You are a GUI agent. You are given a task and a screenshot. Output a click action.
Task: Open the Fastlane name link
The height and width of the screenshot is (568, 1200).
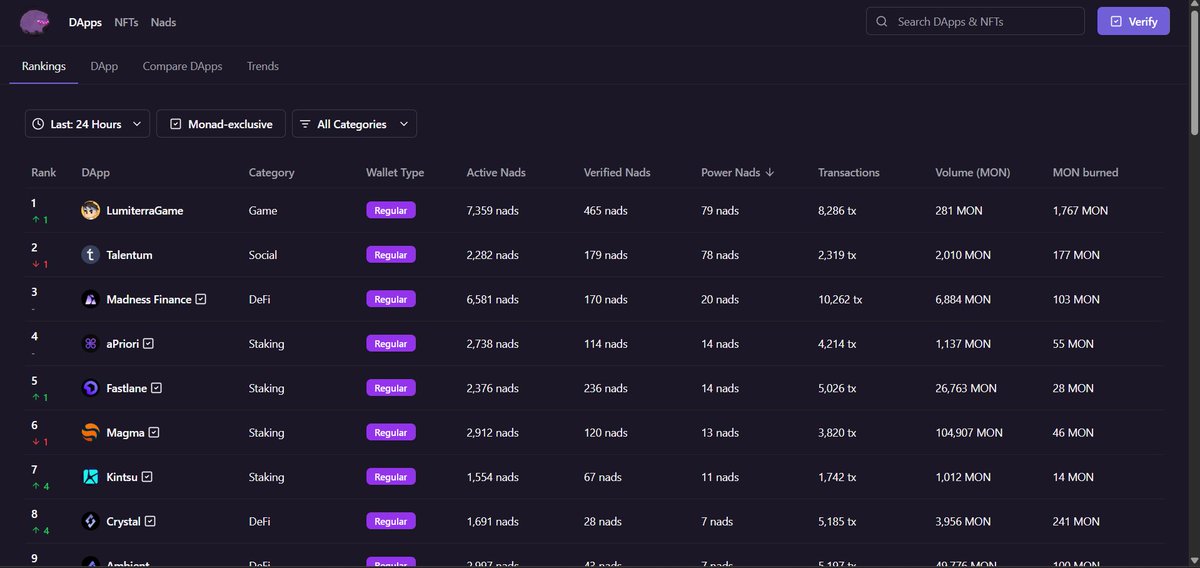(x=126, y=388)
